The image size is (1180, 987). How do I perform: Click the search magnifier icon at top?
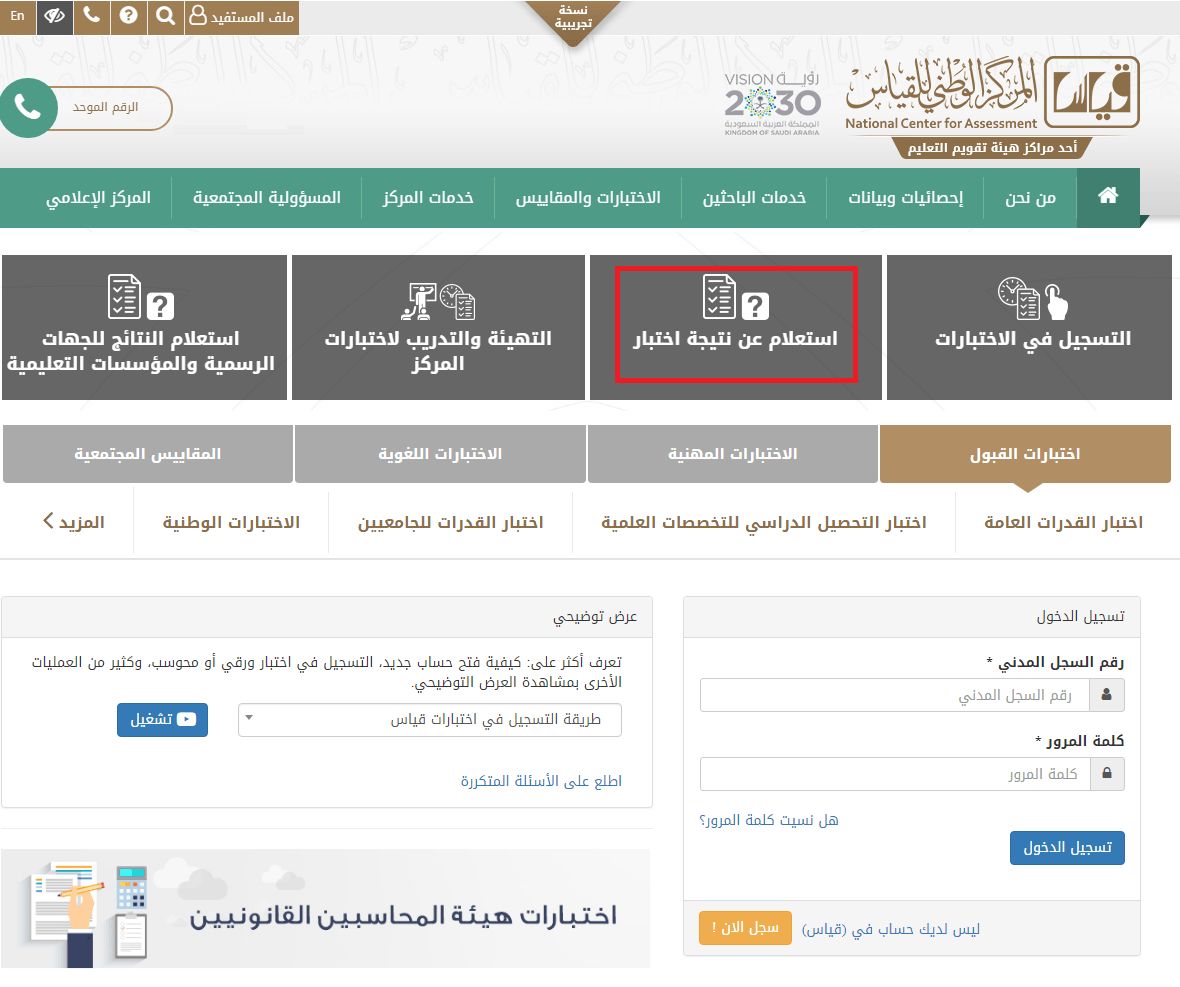pyautogui.click(x=166, y=17)
